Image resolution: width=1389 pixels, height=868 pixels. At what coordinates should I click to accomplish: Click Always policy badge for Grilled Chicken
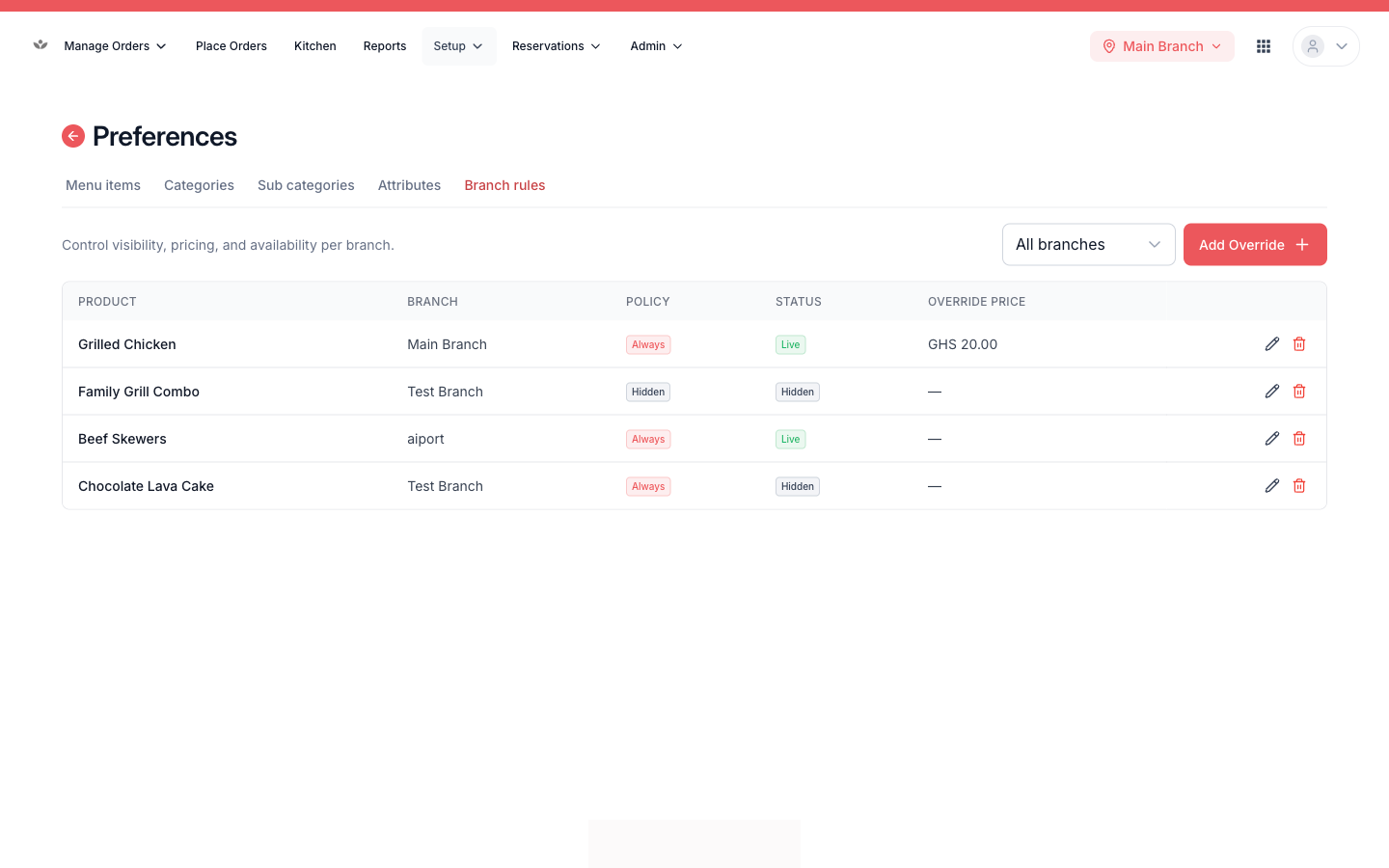(x=648, y=344)
